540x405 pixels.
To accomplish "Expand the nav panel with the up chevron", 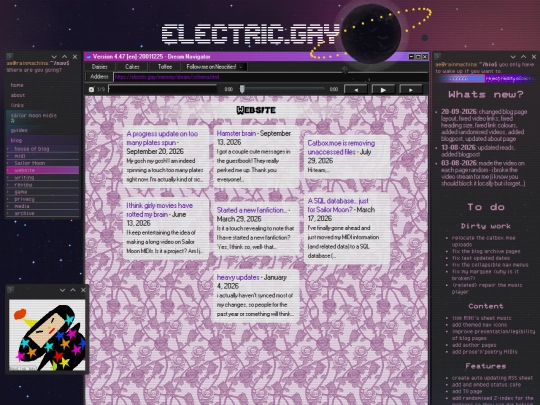I will click(64, 56).
